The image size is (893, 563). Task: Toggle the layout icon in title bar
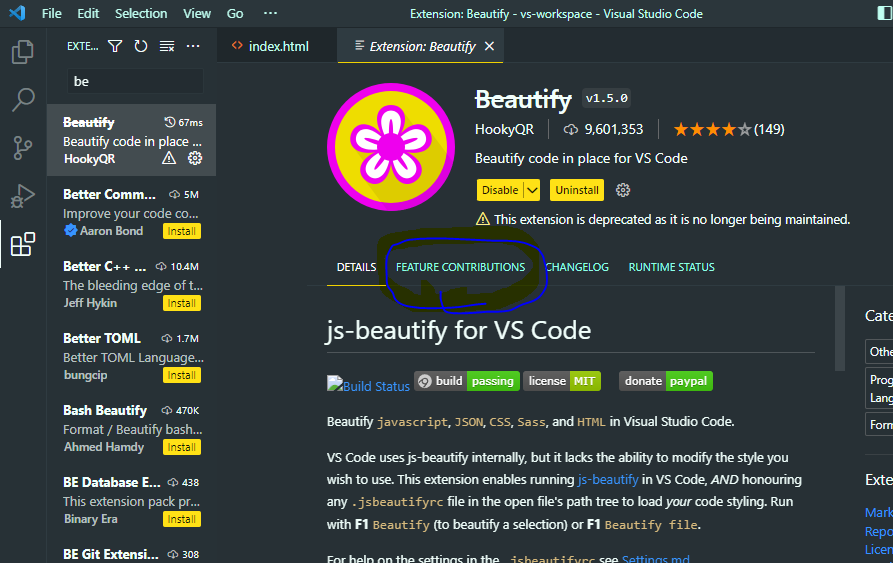coord(884,13)
